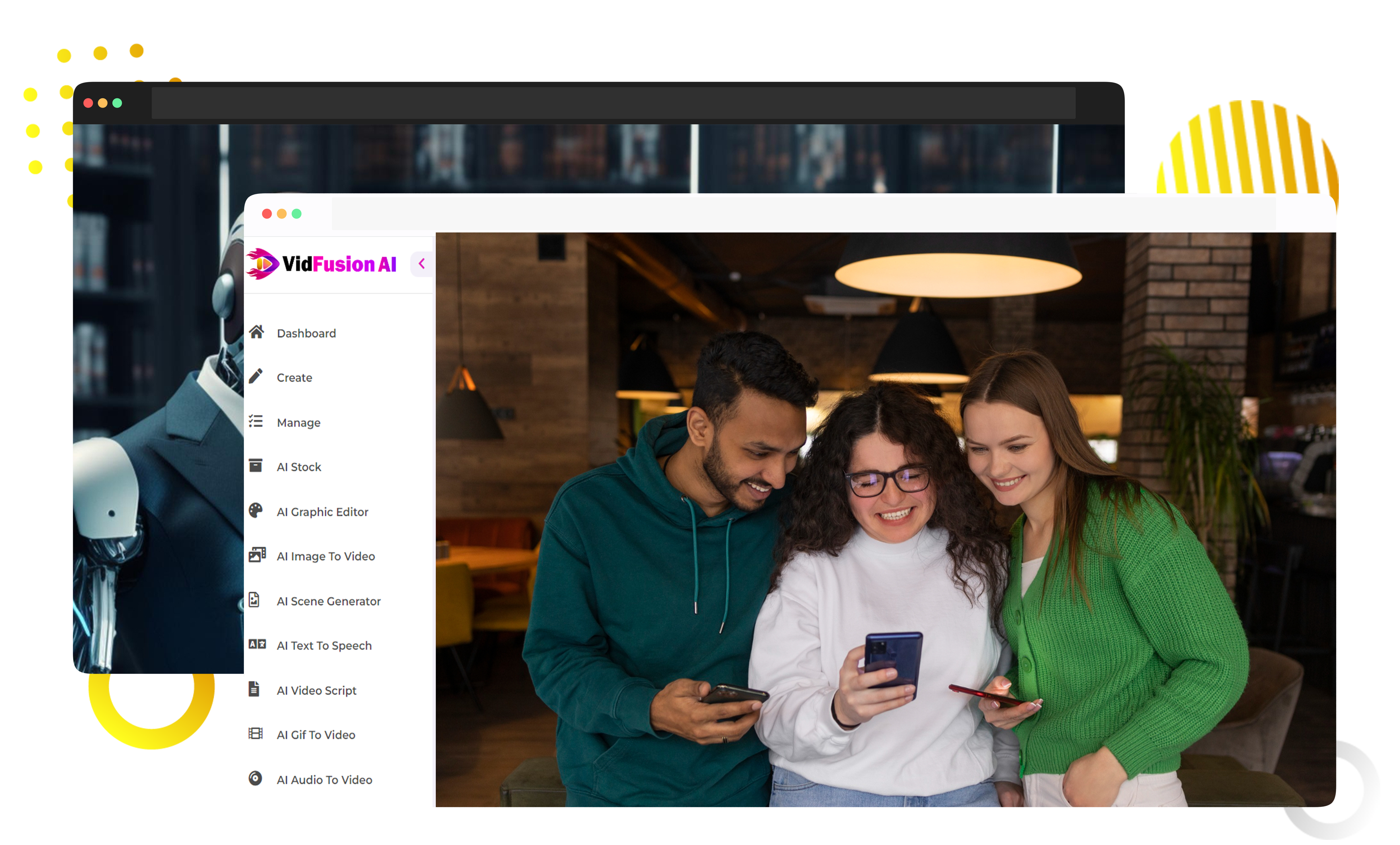1400x845 pixels.
Task: Click the AI Video Script document icon
Action: click(255, 689)
